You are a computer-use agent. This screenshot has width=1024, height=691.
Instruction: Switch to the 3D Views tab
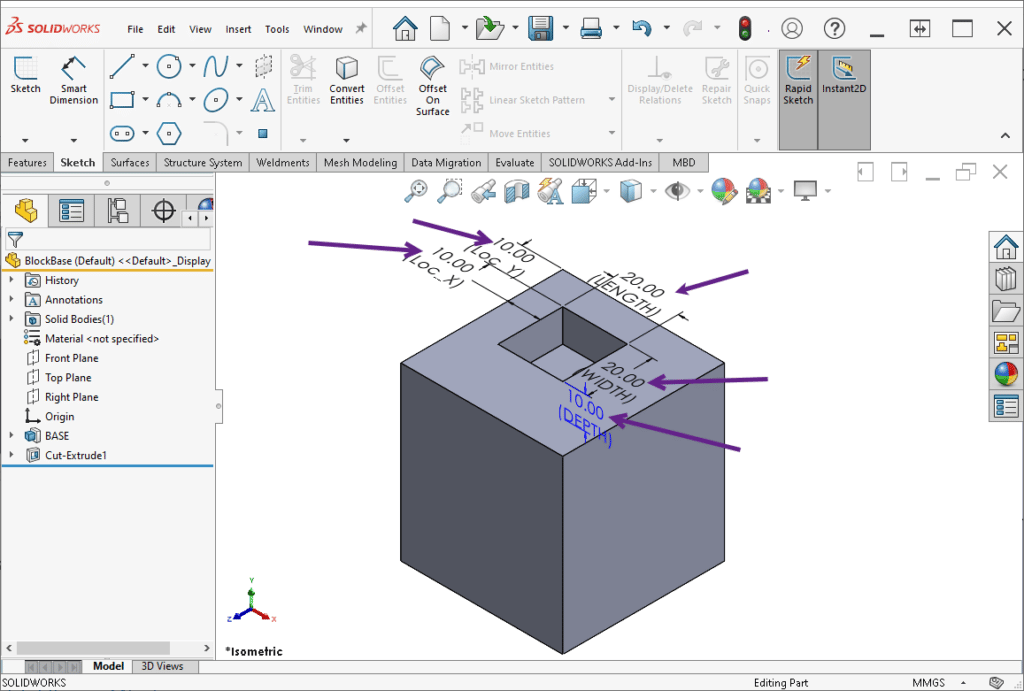pyautogui.click(x=164, y=666)
